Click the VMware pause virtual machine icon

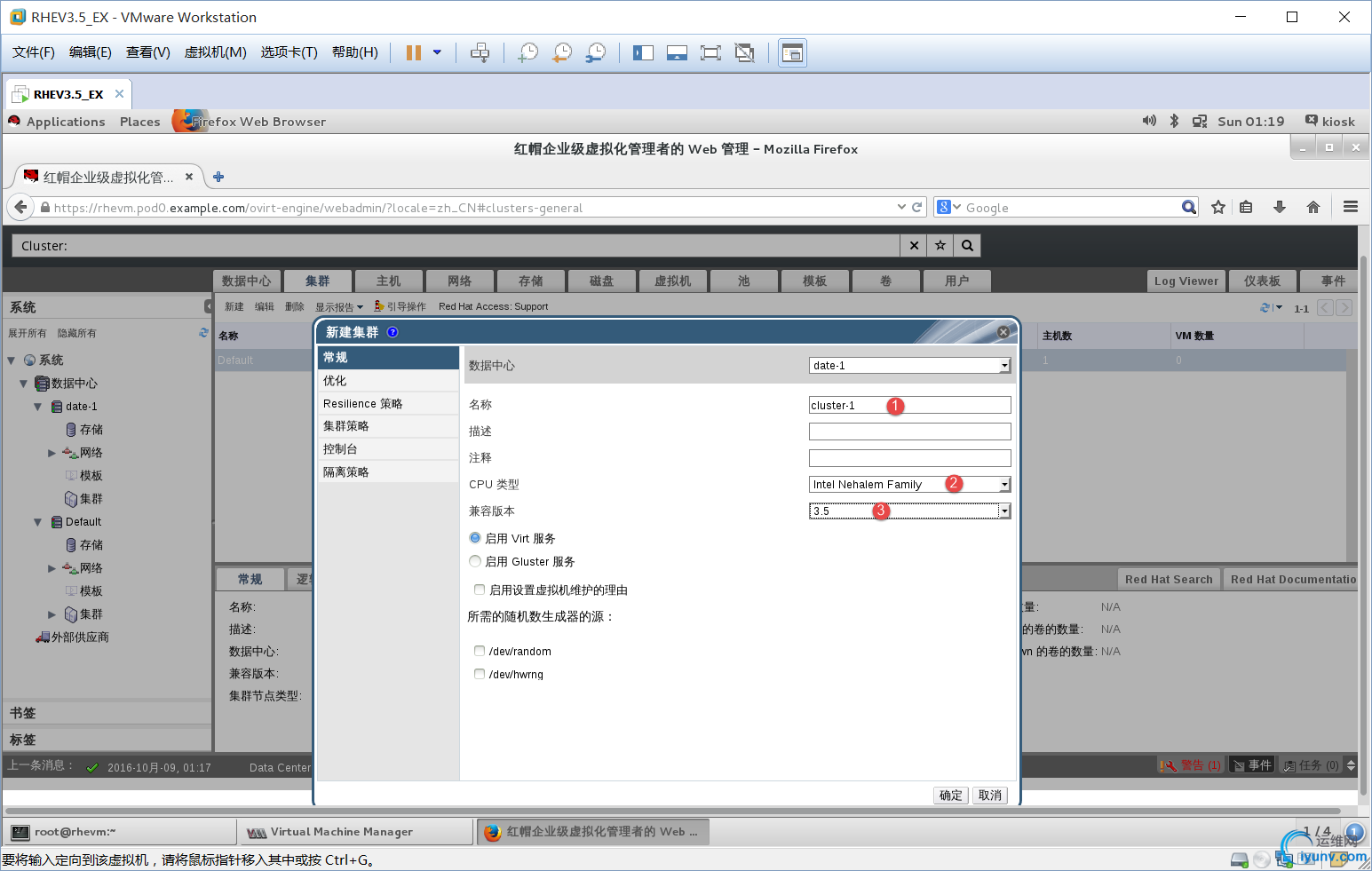click(413, 52)
